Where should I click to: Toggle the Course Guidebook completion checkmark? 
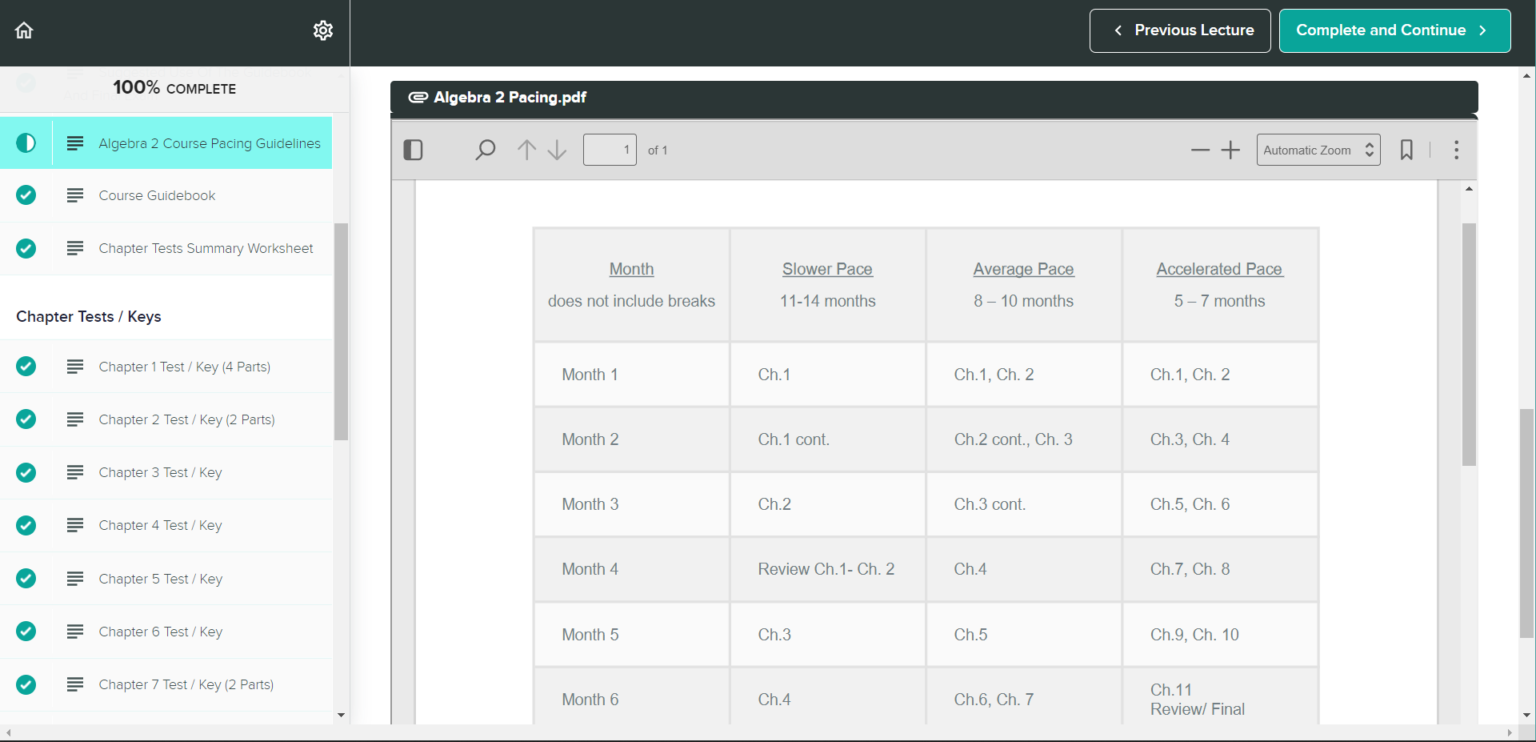(x=26, y=195)
